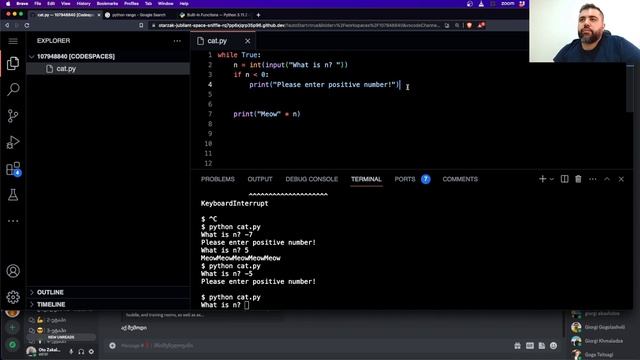Viewport: 640px width, 360px height.
Task: Add attachment plus in Discord message box
Action: [112, 346]
